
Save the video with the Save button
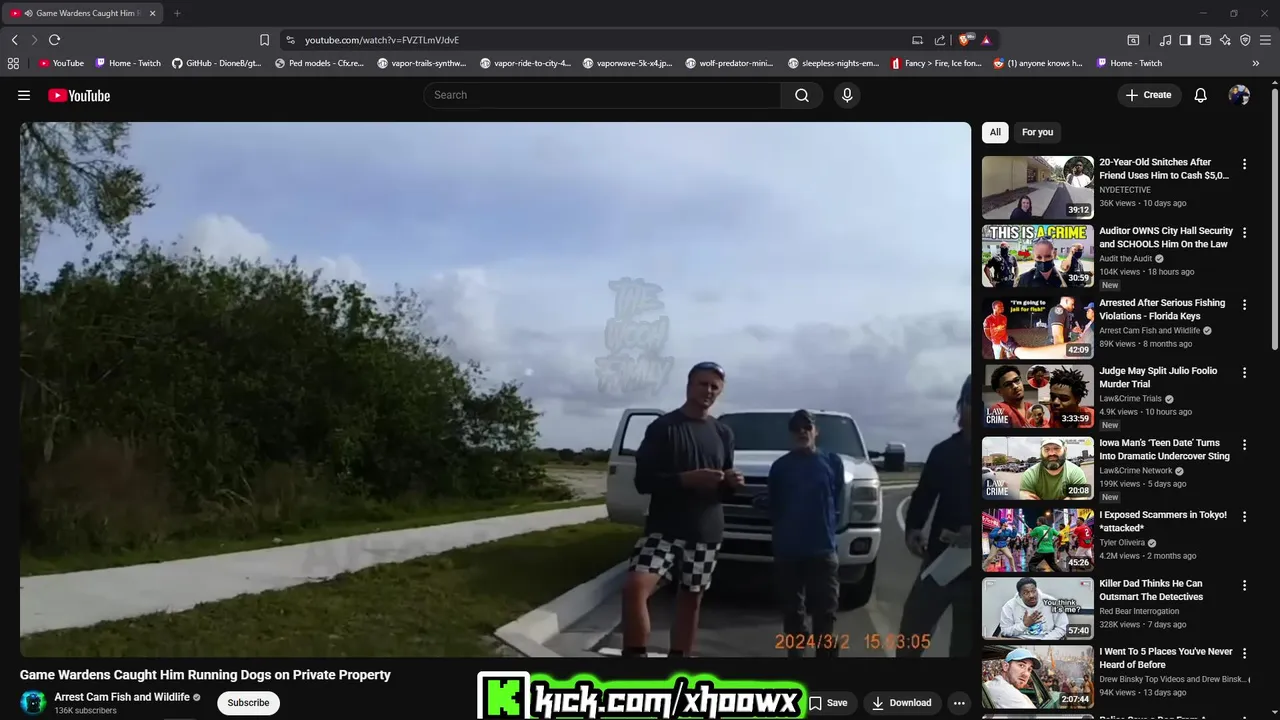coord(828,703)
